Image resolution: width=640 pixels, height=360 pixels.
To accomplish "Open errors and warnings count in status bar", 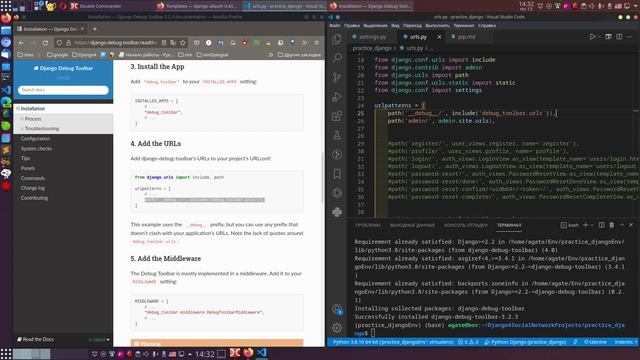I will pyautogui.click(x=468, y=342).
